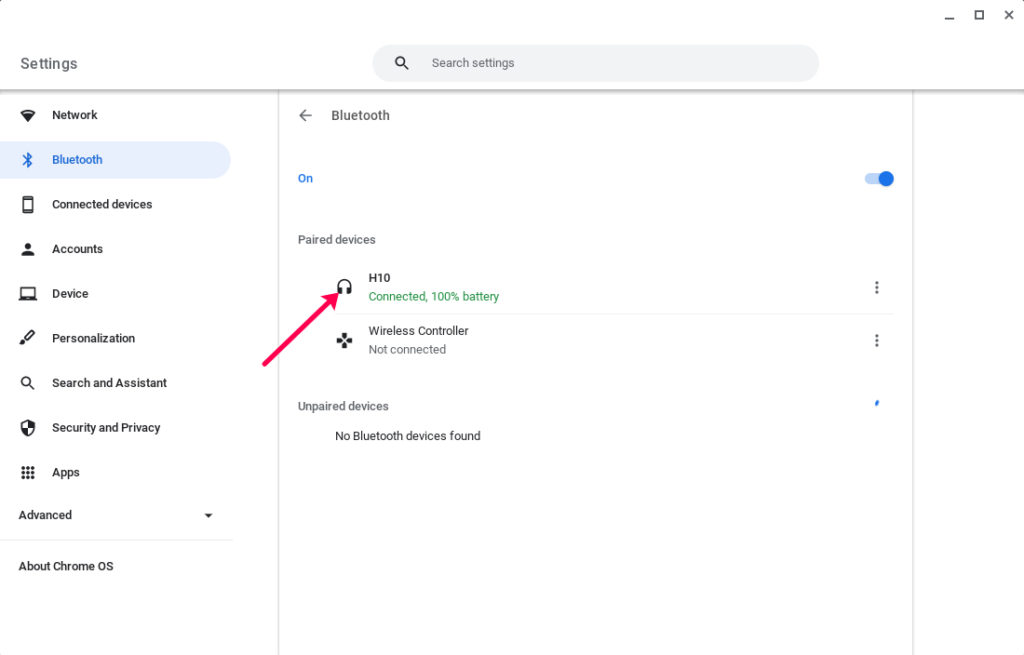1024x655 pixels.
Task: Select Bluetooth in the sidebar
Action: (x=116, y=160)
